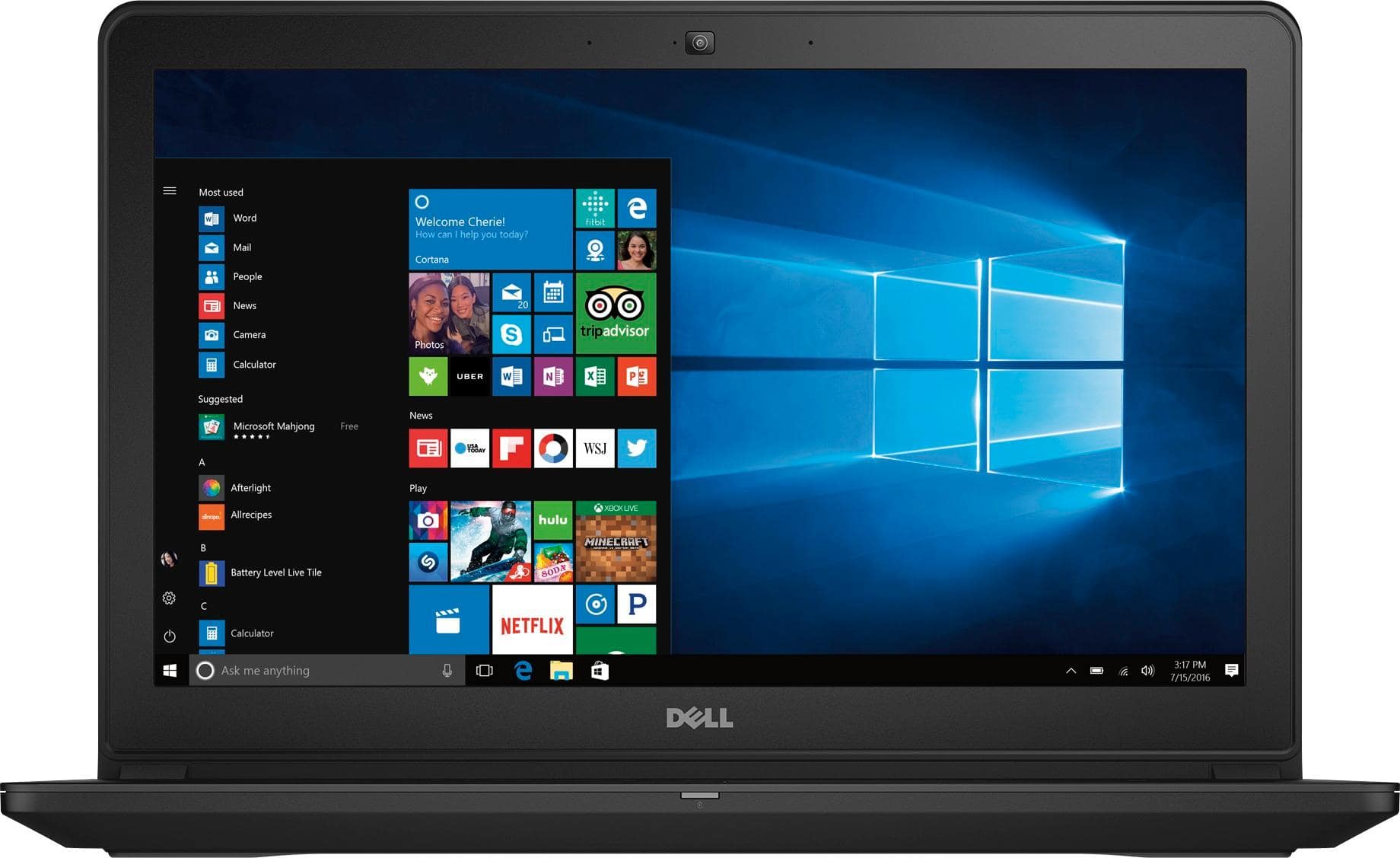Image resolution: width=1400 pixels, height=858 pixels.
Task: Open the Candy Crush Soda tile
Action: pos(553,562)
